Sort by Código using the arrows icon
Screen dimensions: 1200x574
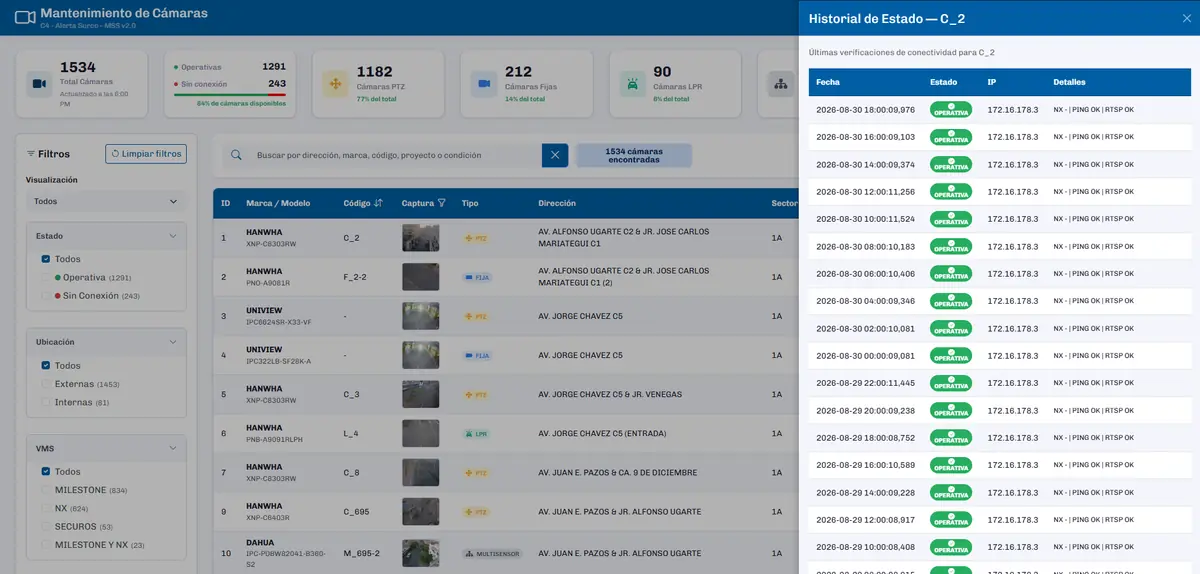(x=378, y=203)
